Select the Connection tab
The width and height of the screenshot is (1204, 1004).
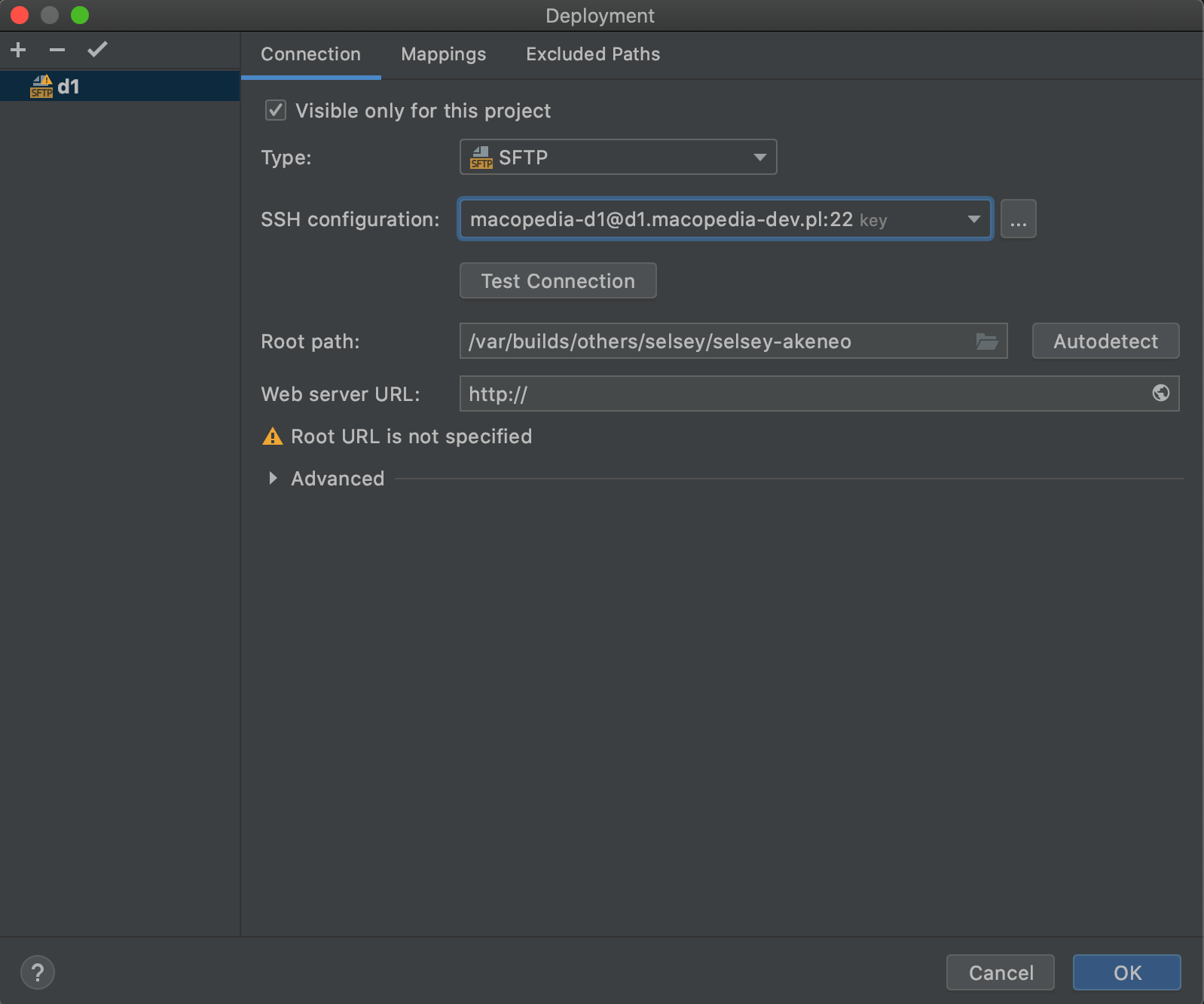point(310,54)
